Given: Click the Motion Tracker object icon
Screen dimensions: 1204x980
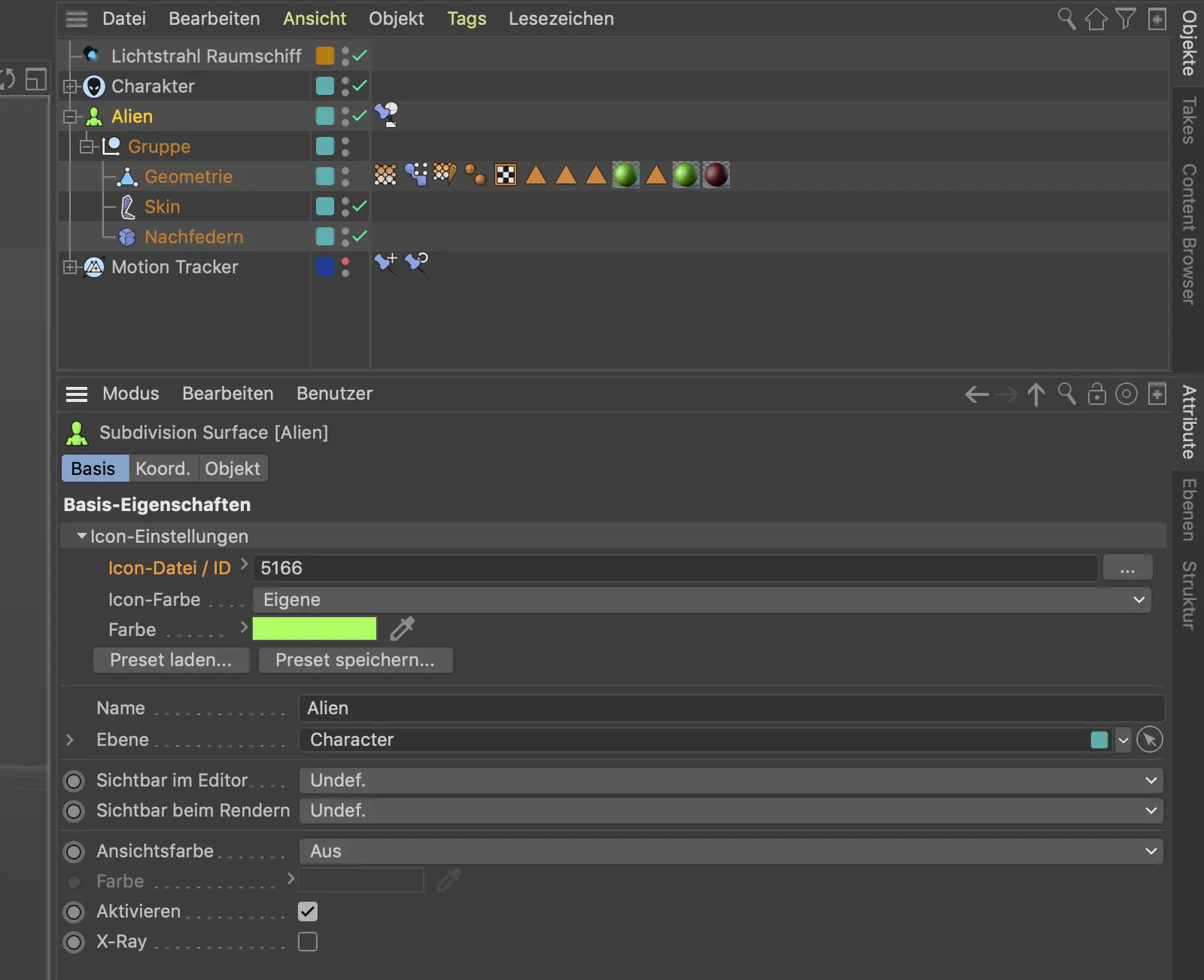Looking at the screenshot, I should (94, 267).
